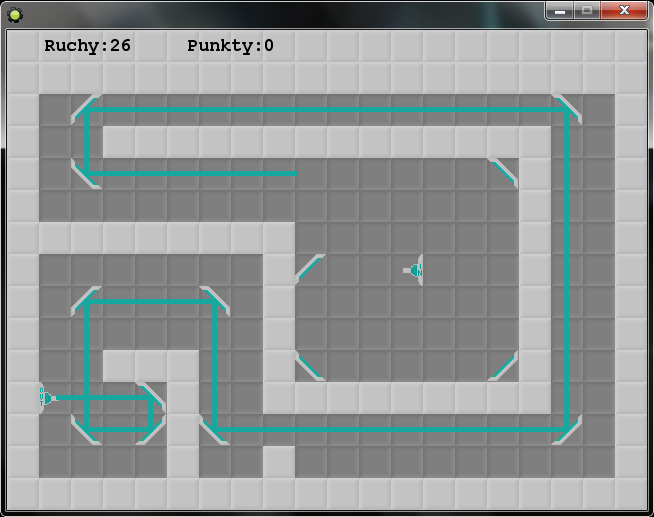Image resolution: width=654 pixels, height=517 pixels.
Task: Click the unlit mirror on inner room's left wall
Action: [x=310, y=269]
